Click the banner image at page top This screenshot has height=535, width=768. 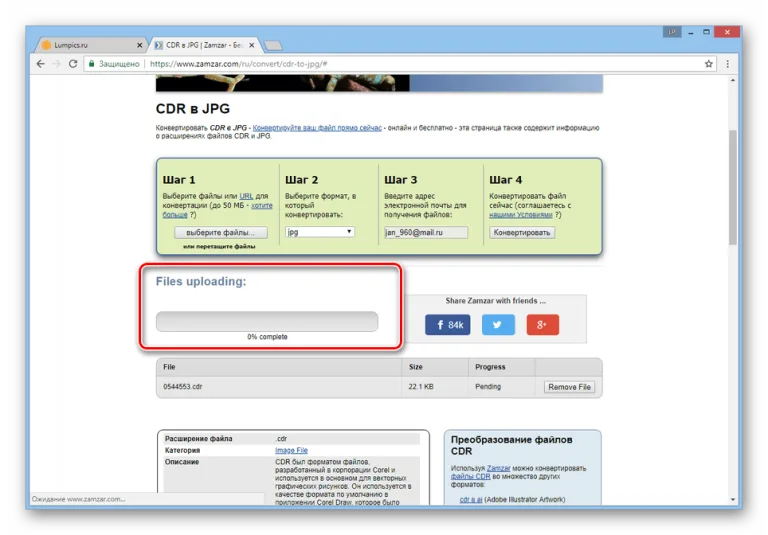pos(379,83)
